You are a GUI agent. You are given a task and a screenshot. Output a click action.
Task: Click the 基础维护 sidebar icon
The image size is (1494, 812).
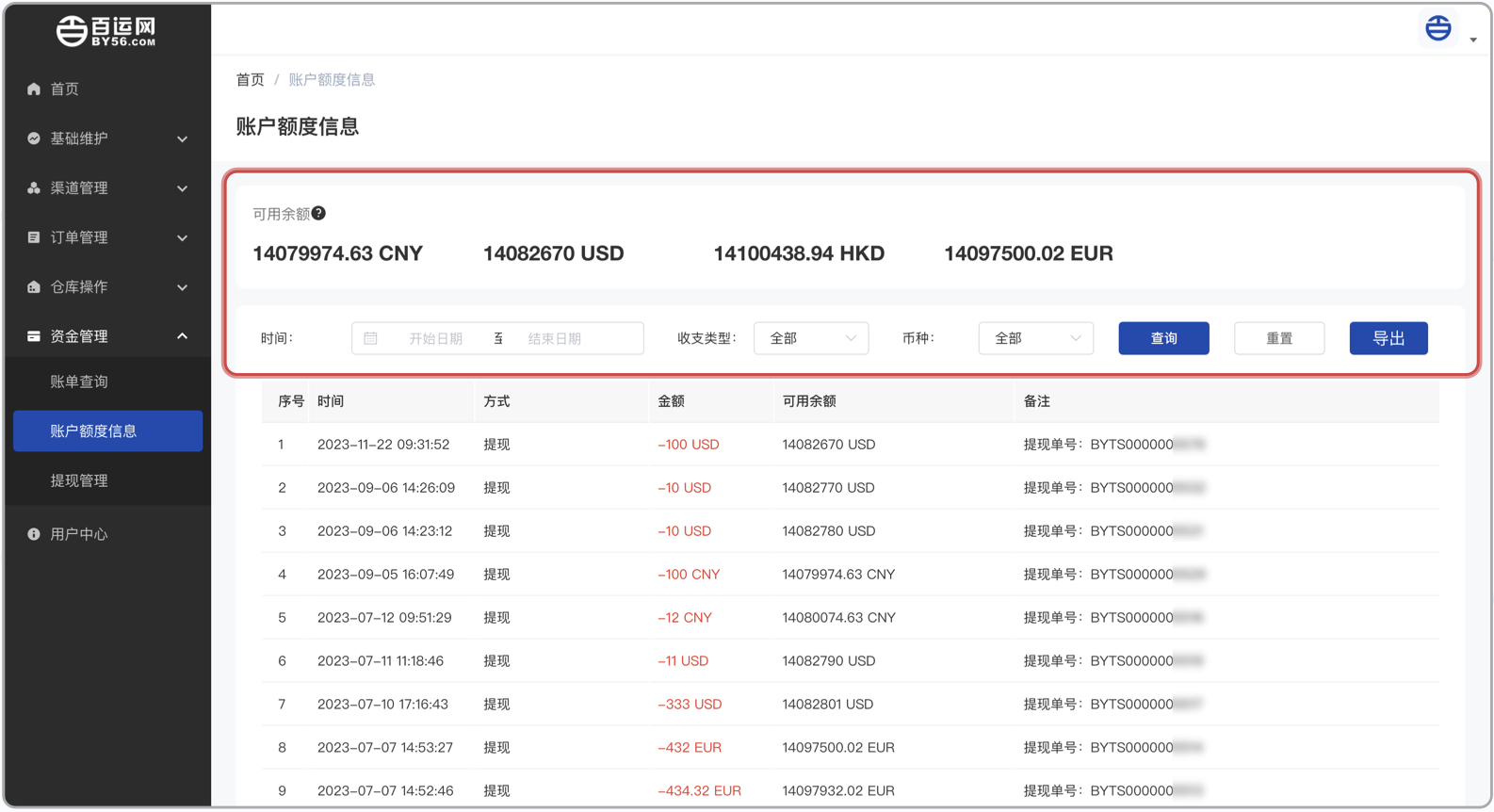coord(34,138)
